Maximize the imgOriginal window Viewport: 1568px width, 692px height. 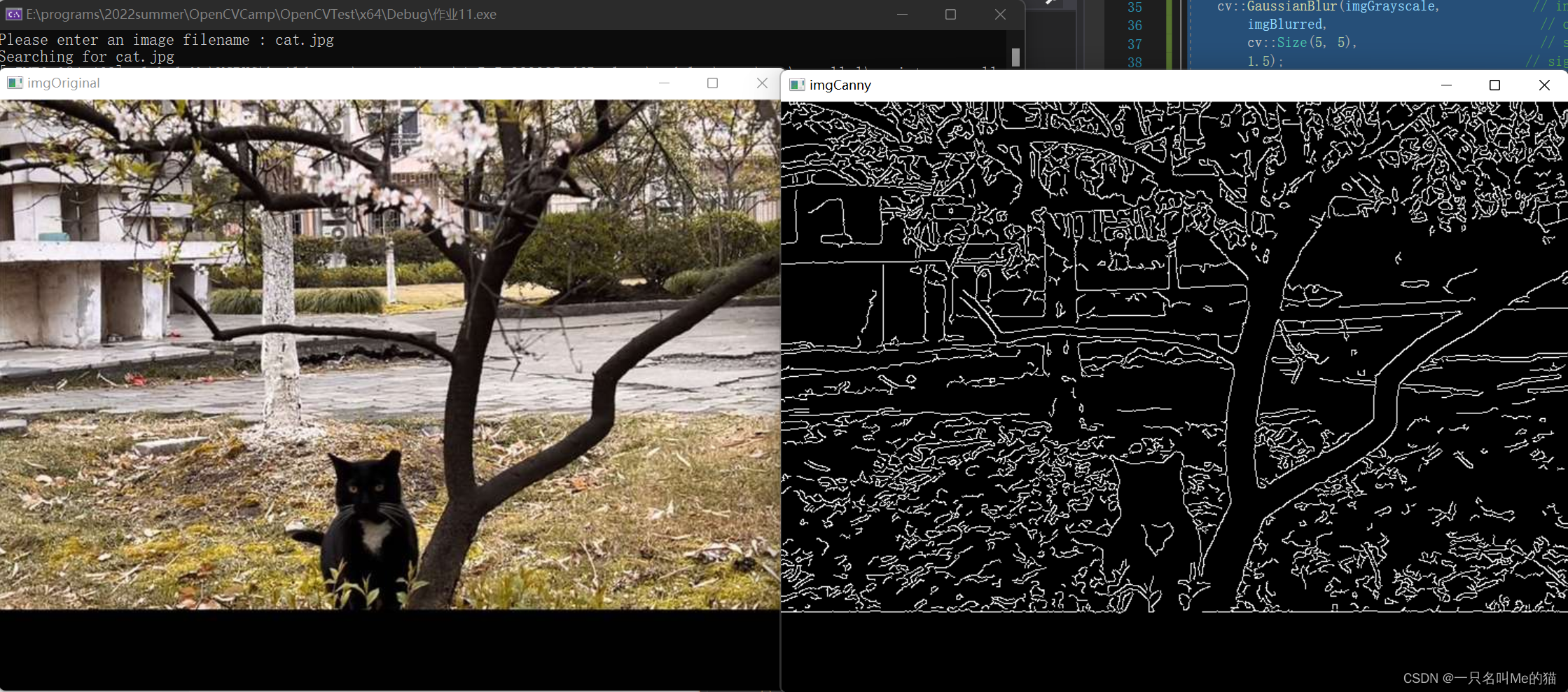pyautogui.click(x=713, y=83)
